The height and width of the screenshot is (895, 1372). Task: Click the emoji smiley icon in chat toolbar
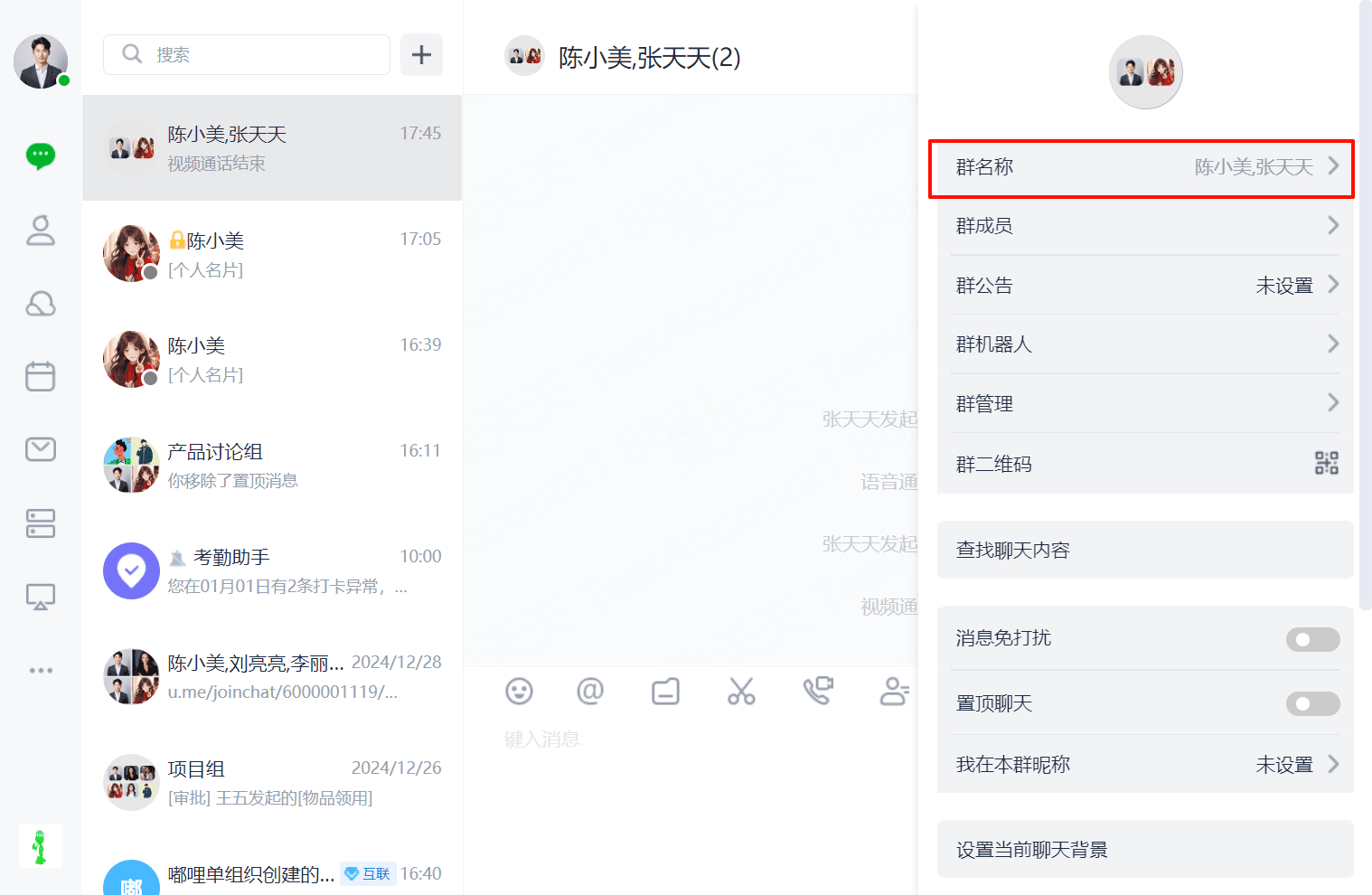519,692
